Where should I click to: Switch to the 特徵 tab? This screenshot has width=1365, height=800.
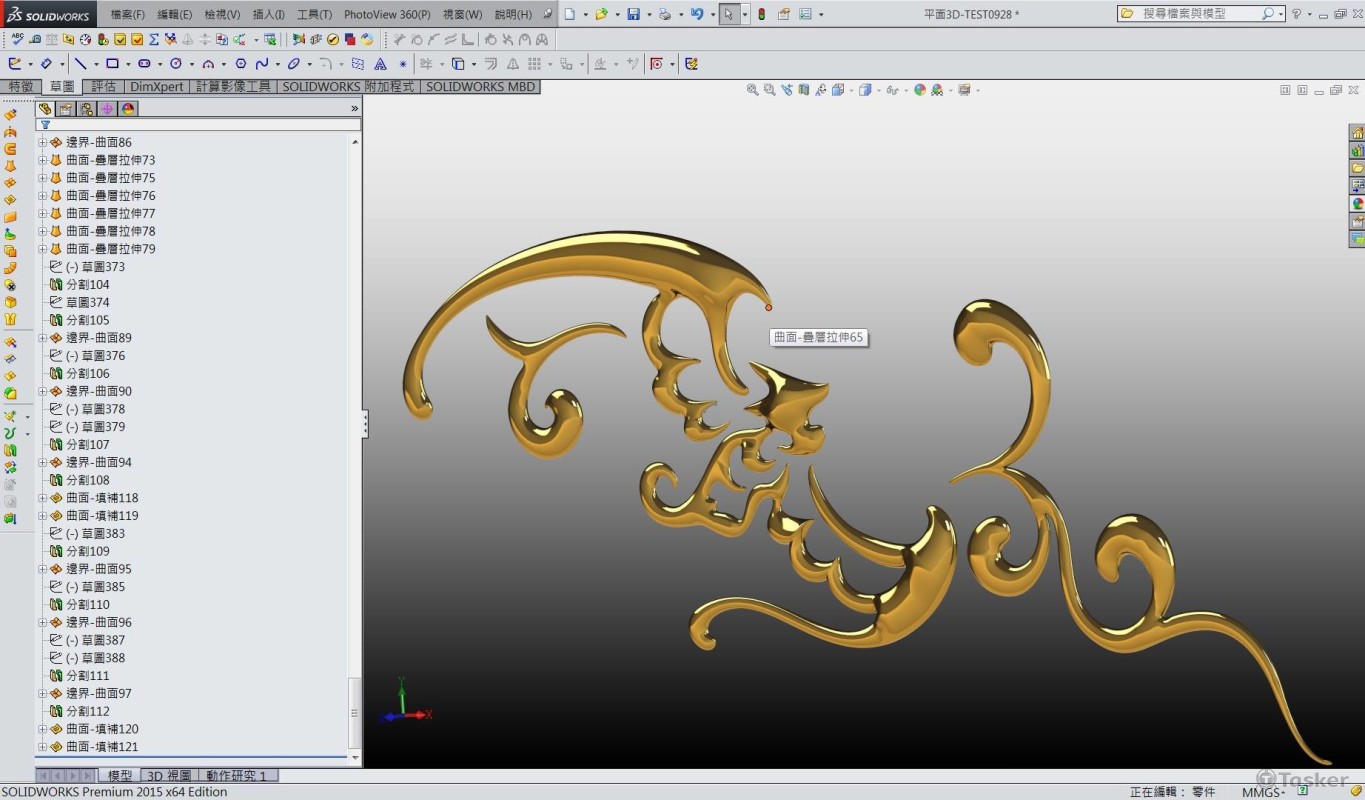[x=21, y=87]
